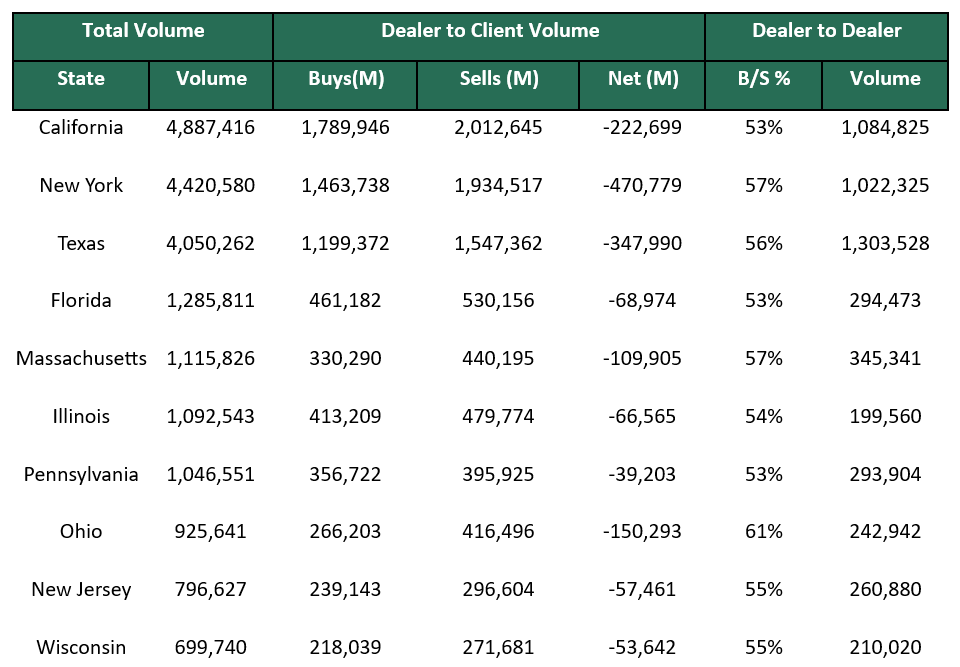The image size is (960, 667).
Task: Select Texas's dealer to dealer volume 1,303,528
Action: click(885, 243)
